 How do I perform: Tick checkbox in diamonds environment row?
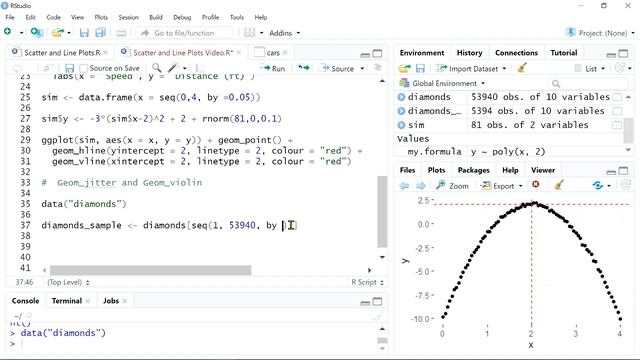tap(617, 97)
